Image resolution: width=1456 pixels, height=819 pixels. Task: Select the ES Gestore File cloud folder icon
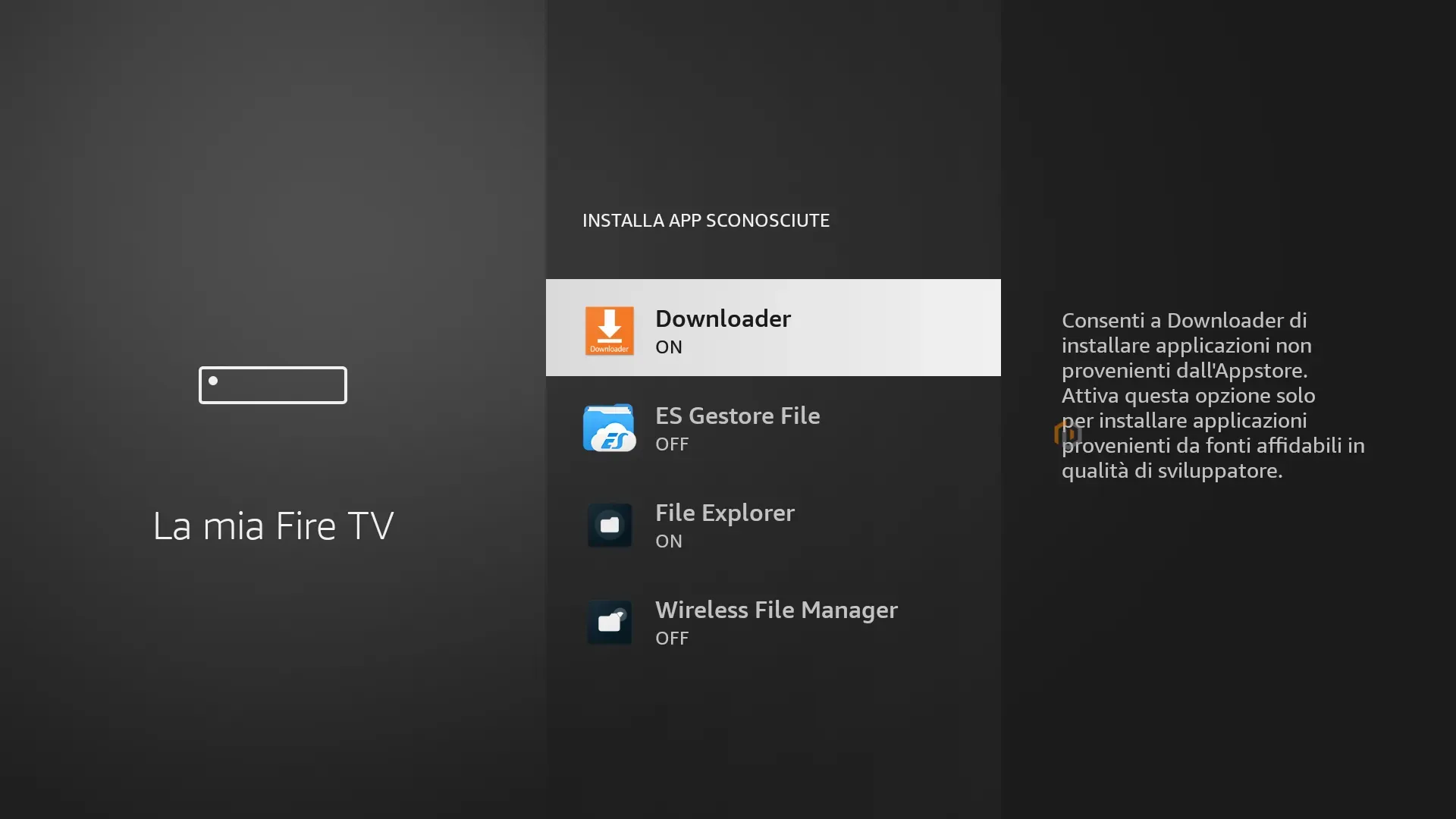pyautogui.click(x=609, y=428)
